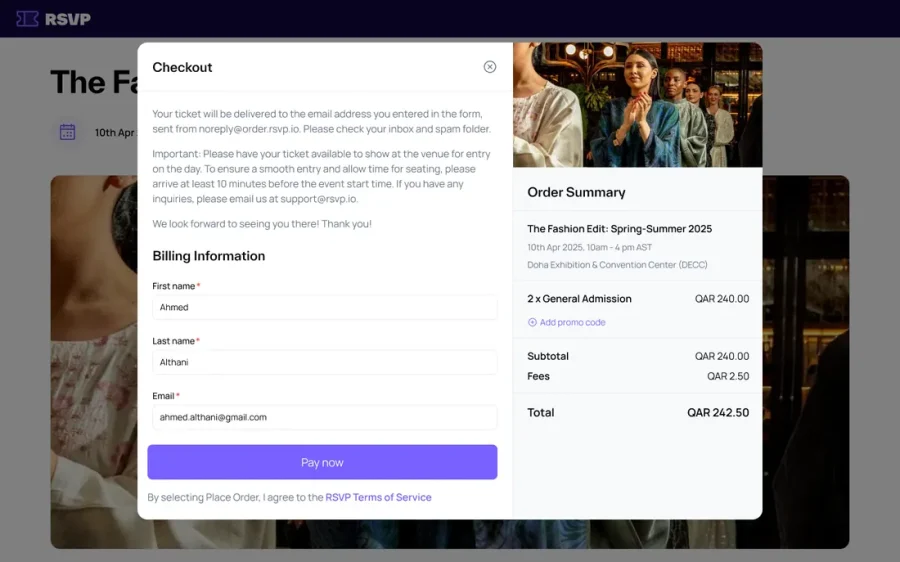Close the Checkout dialog with the X icon
This screenshot has width=900, height=562.
point(490,67)
